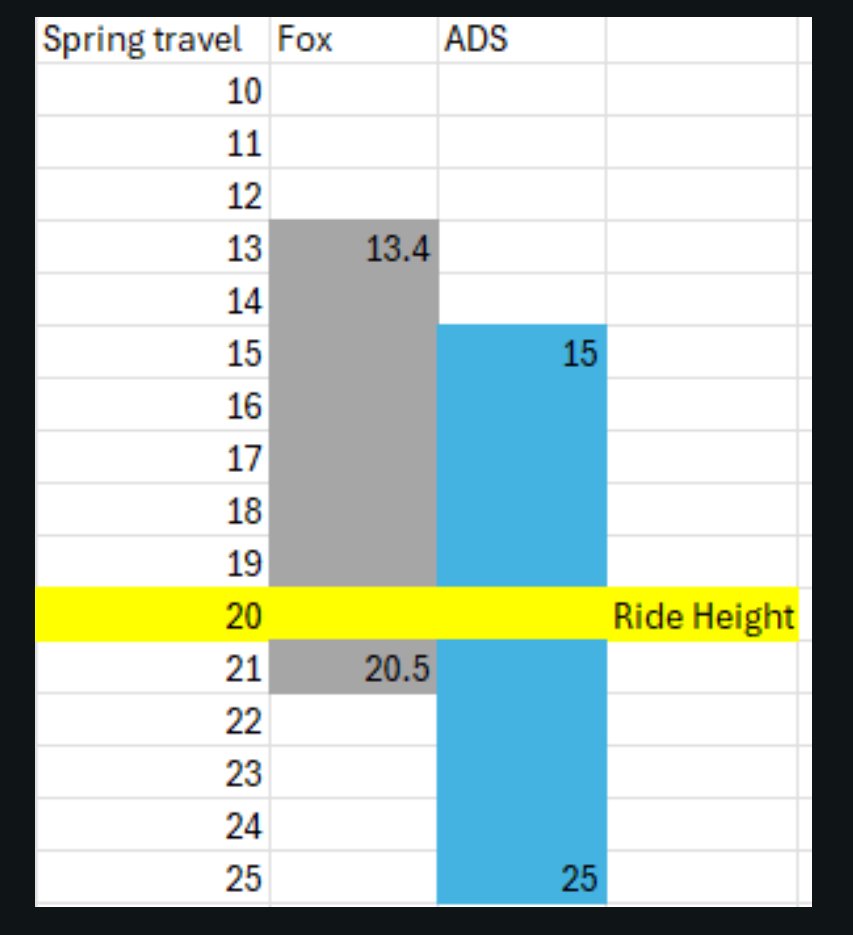Click the Spring travel cell with 25
Viewport: 853px width, 935px height.
click(153, 878)
